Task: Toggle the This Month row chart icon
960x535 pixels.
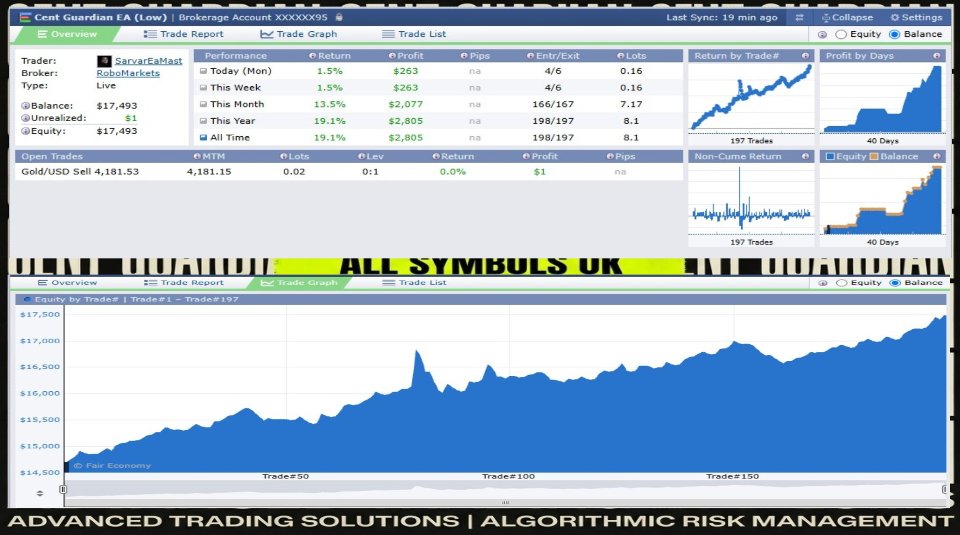Action: coord(203,104)
